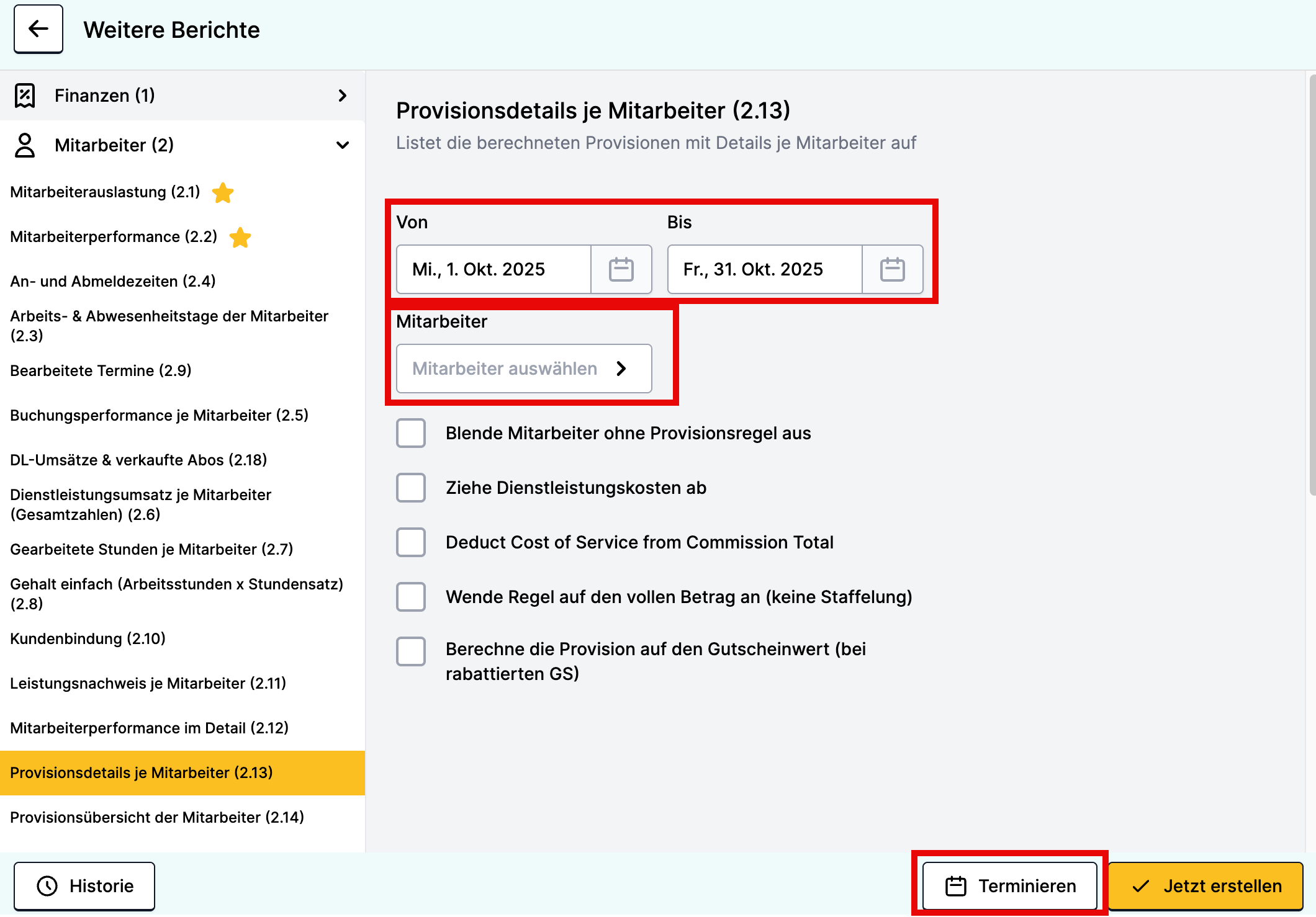Image resolution: width=1316 pixels, height=917 pixels.
Task: Tick Wende Regel auf den vollen Betrag
Action: [x=411, y=597]
